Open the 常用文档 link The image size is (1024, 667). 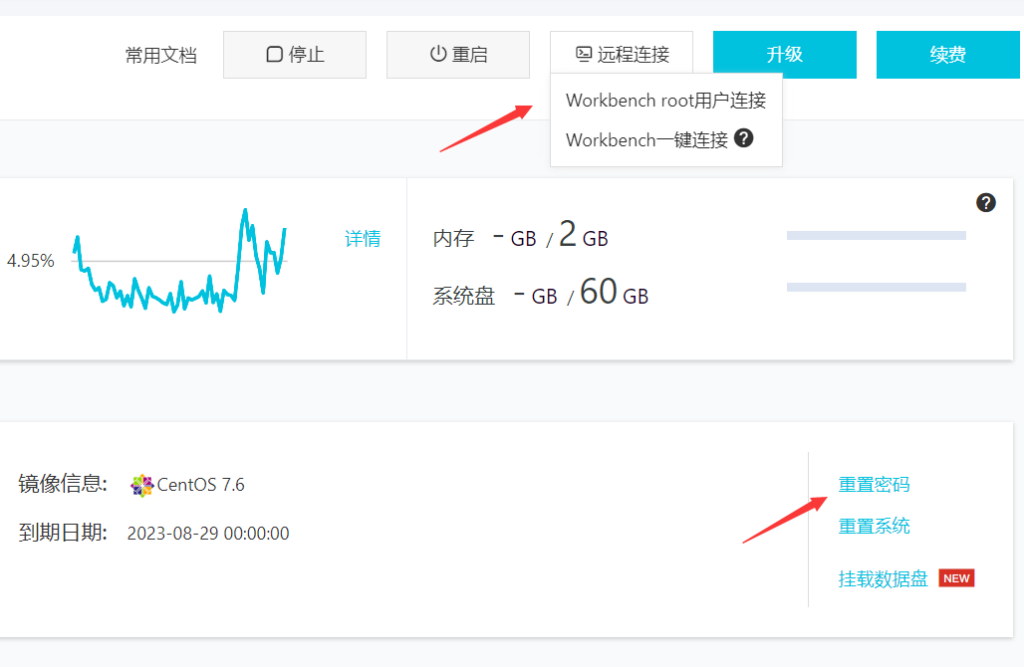(x=161, y=55)
